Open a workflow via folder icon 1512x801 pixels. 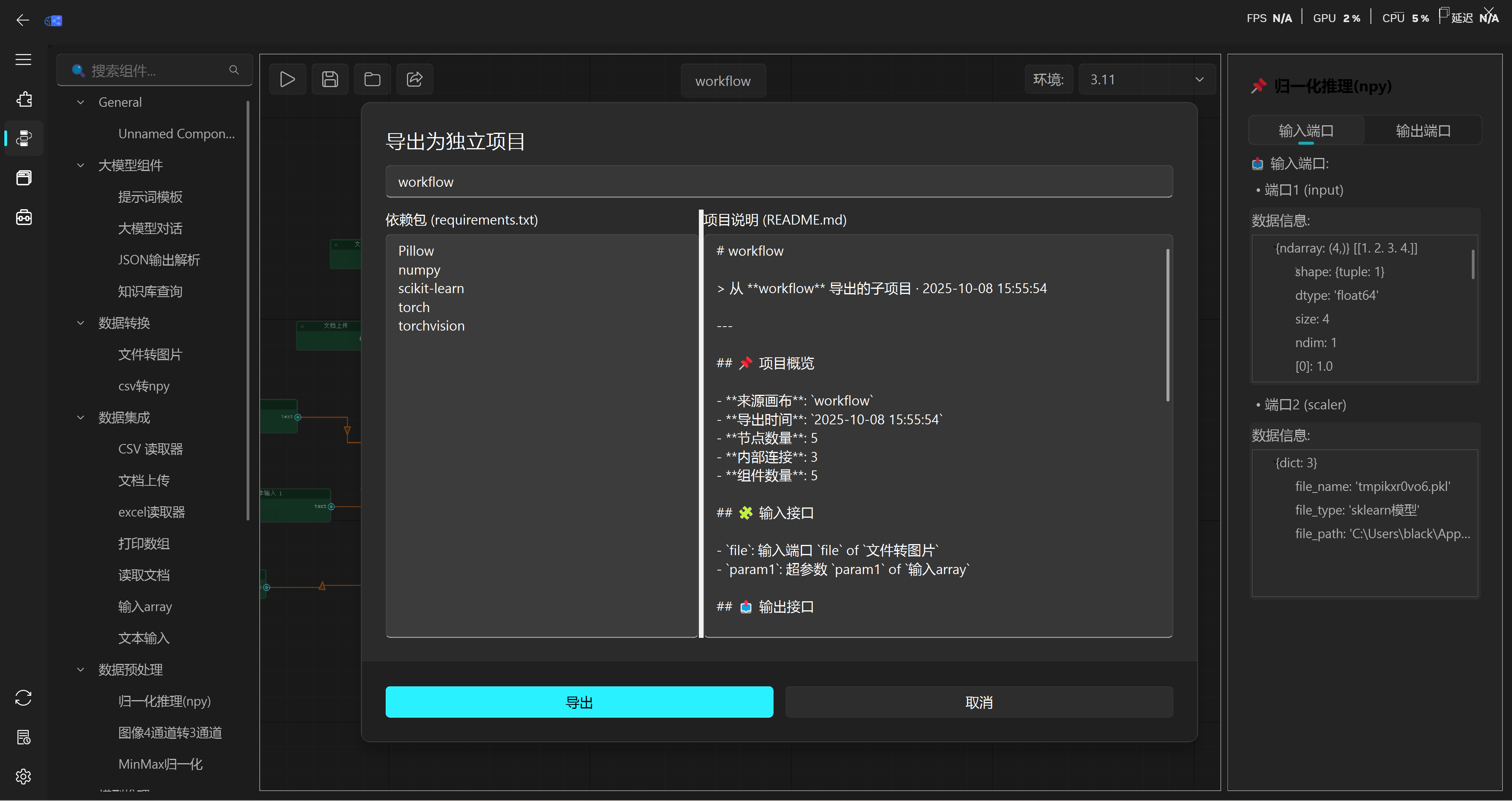tap(372, 79)
